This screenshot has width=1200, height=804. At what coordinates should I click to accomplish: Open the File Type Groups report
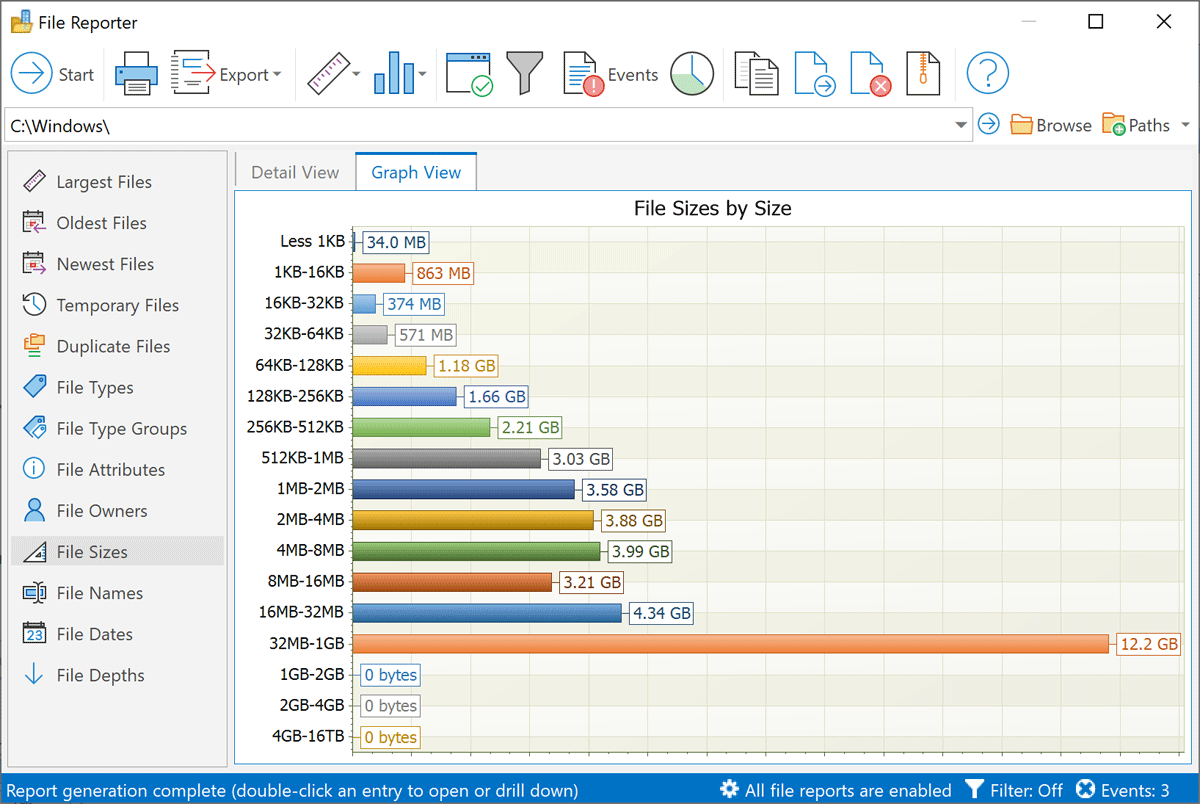click(117, 428)
